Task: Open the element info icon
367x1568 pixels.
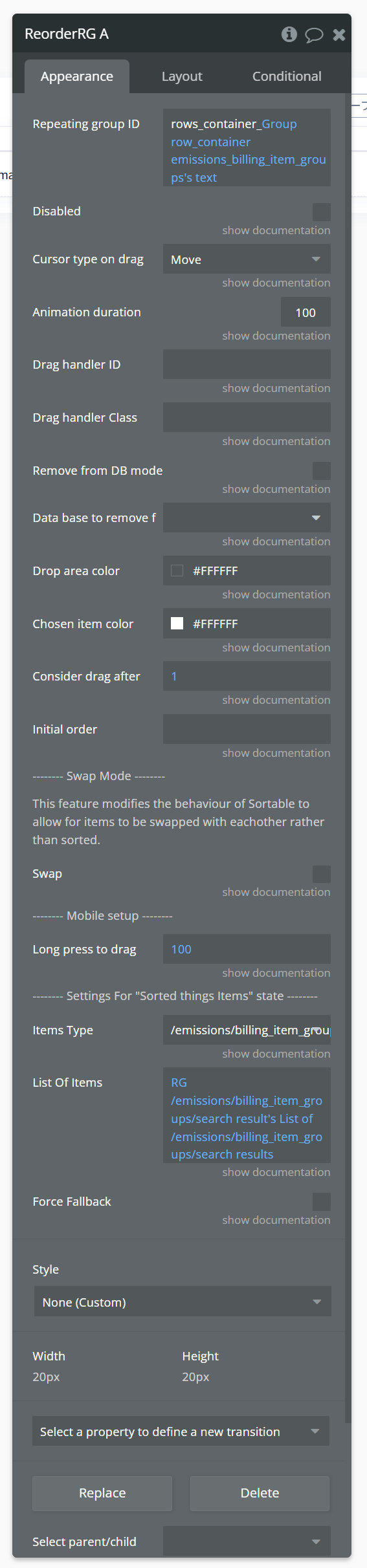Action: tap(289, 34)
